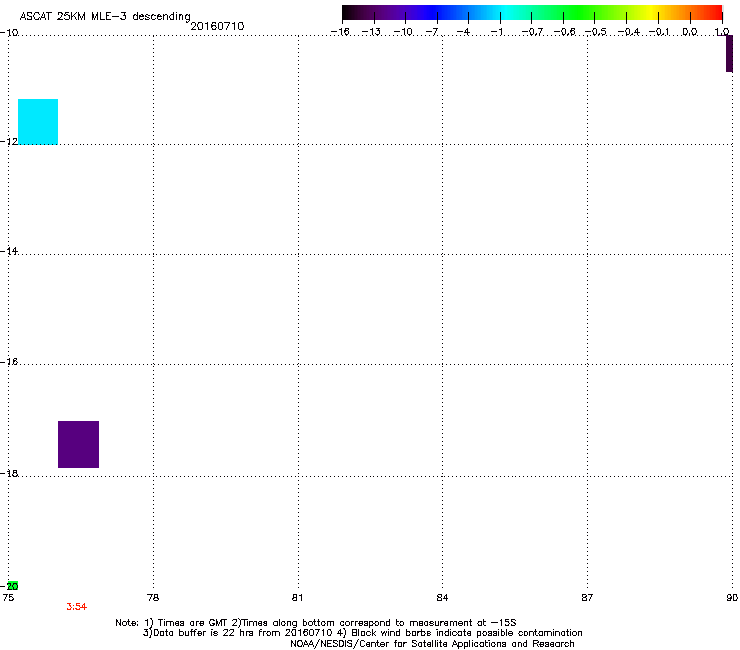Click the color scale bar gradient
740x650 pixels.
(532, 13)
